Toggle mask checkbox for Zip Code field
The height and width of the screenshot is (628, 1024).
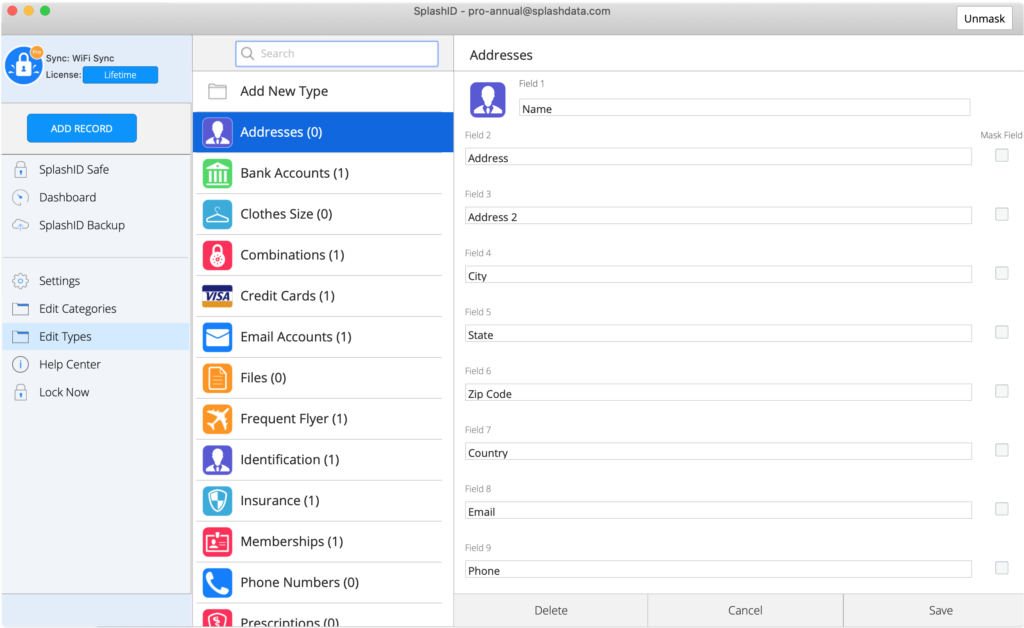pyautogui.click(x=1001, y=391)
